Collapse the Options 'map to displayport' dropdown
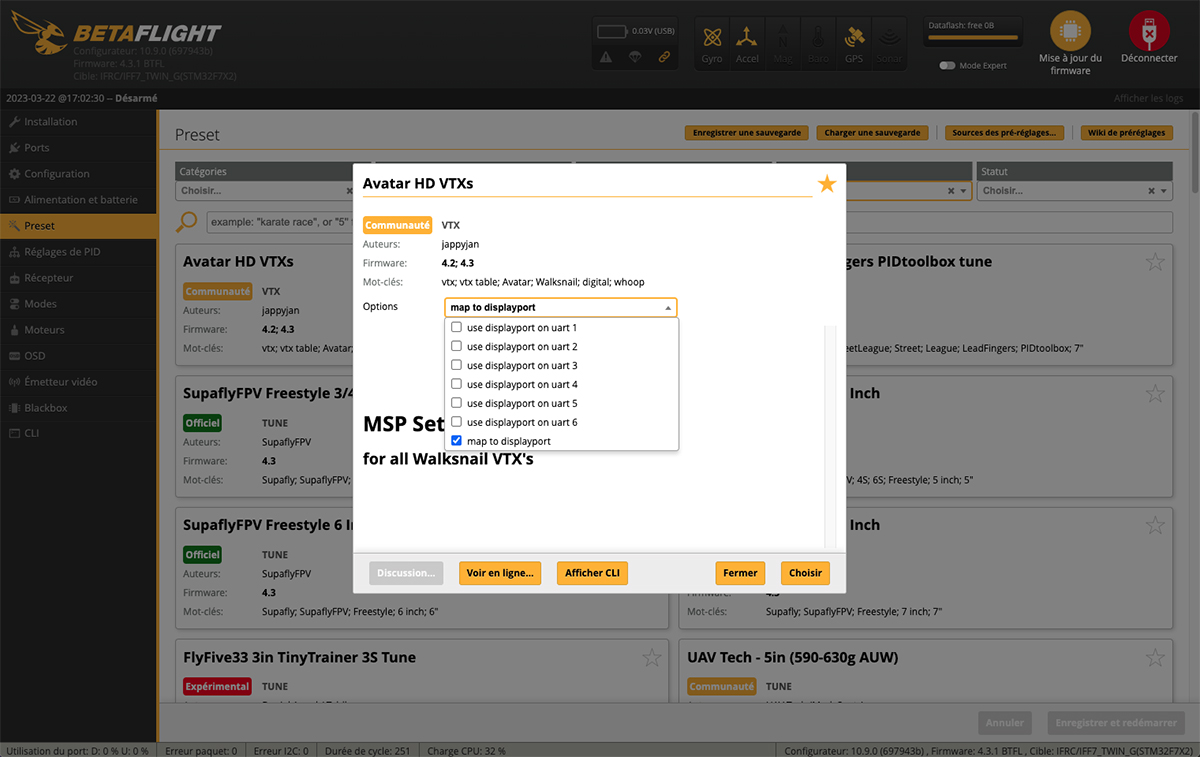Image resolution: width=1200 pixels, height=757 pixels. tap(561, 308)
